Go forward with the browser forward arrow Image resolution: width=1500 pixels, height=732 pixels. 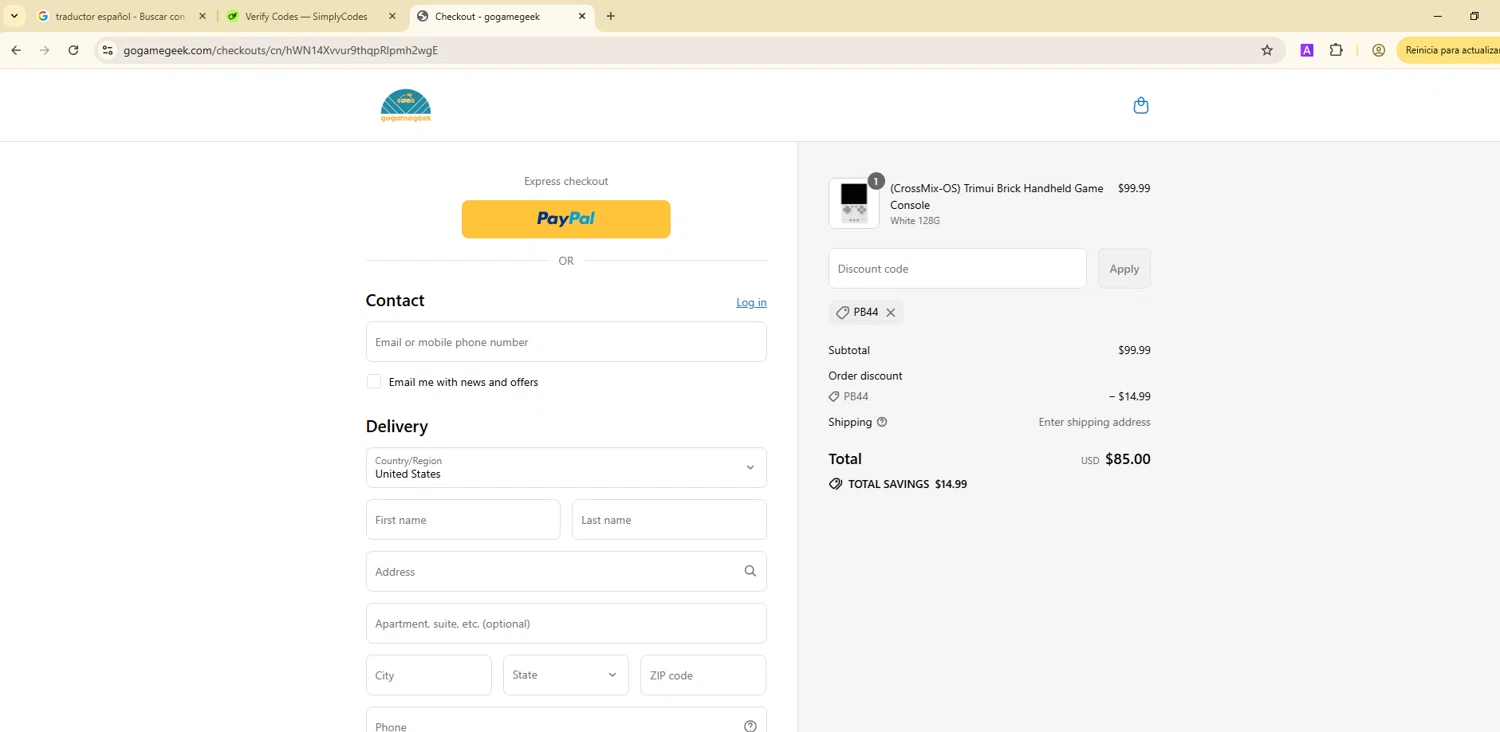(x=44, y=50)
